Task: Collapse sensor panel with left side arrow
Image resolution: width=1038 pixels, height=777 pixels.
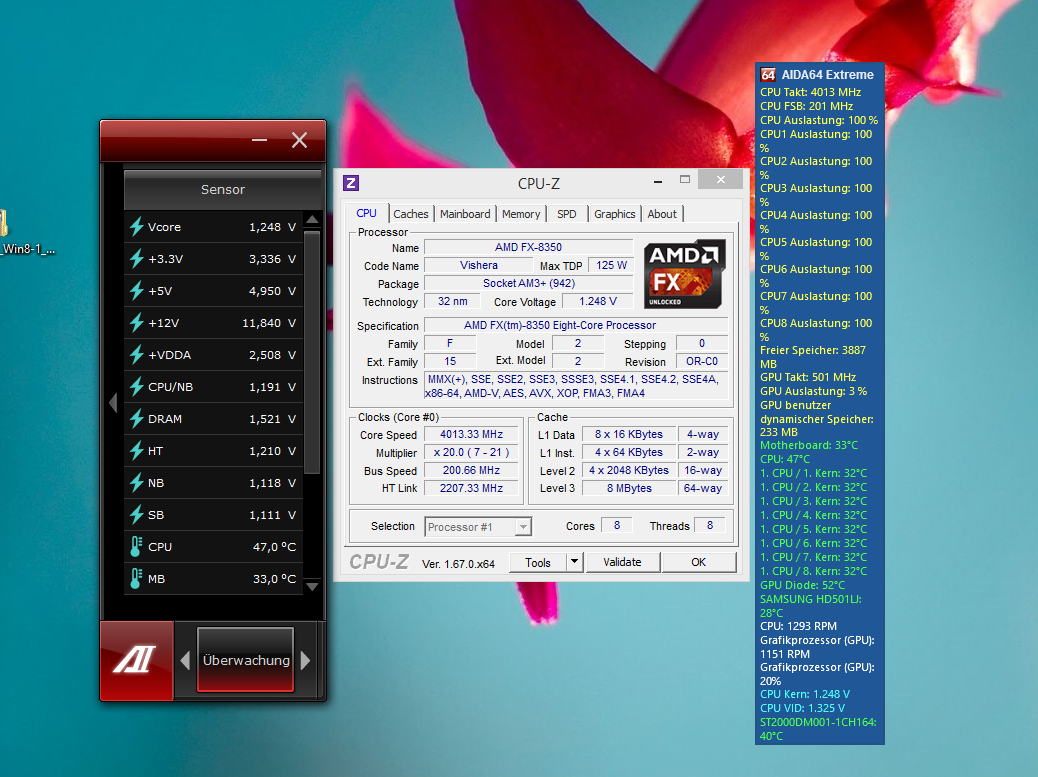Action: [x=113, y=402]
